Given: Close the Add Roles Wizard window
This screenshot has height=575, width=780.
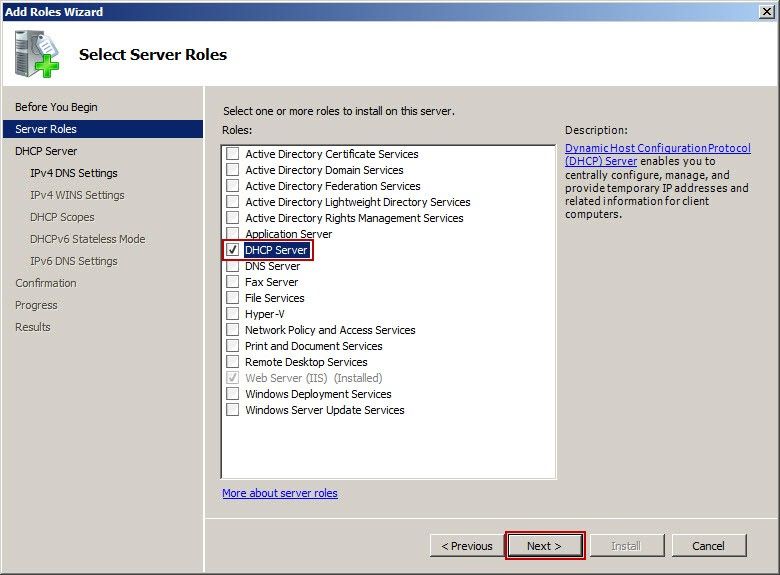Looking at the screenshot, I should (x=767, y=11).
